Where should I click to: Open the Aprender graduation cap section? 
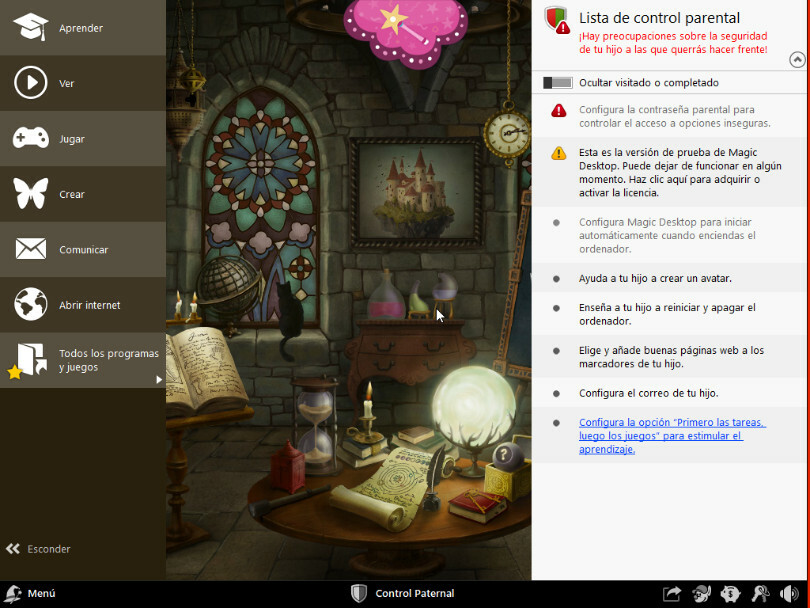point(31,27)
